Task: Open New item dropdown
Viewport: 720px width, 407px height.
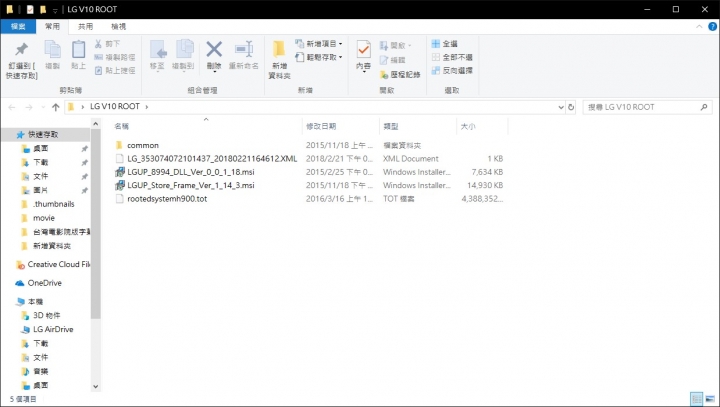Action: [319, 44]
